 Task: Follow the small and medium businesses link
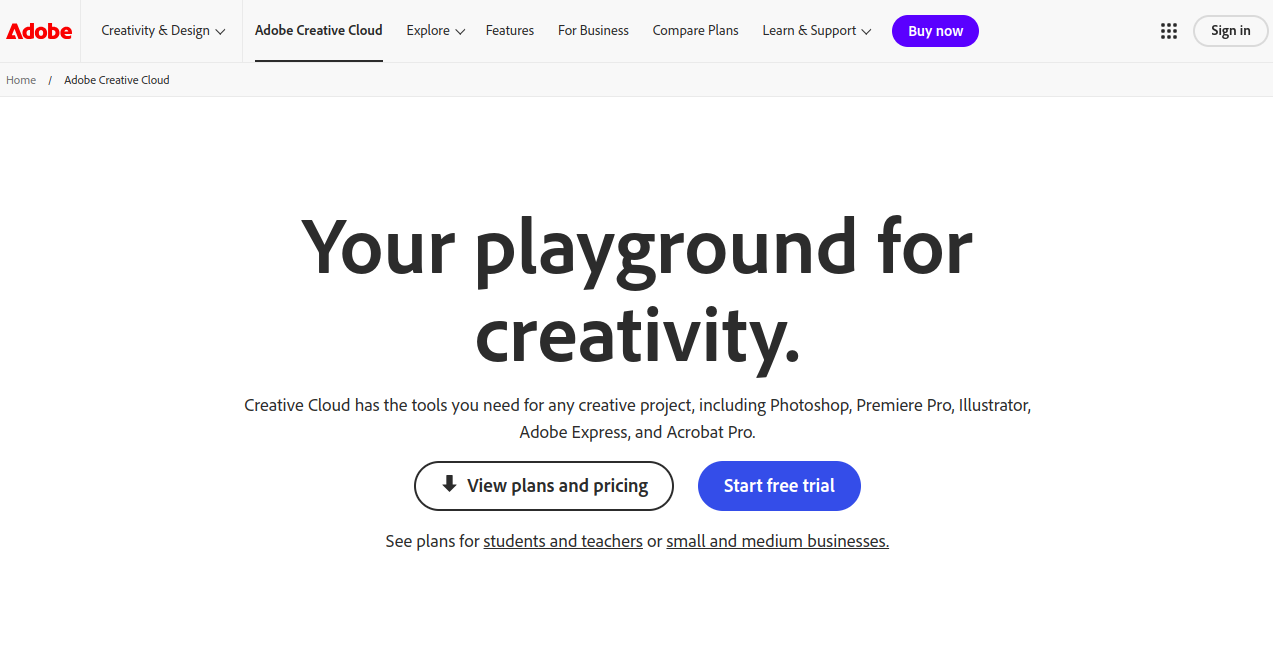coord(777,541)
